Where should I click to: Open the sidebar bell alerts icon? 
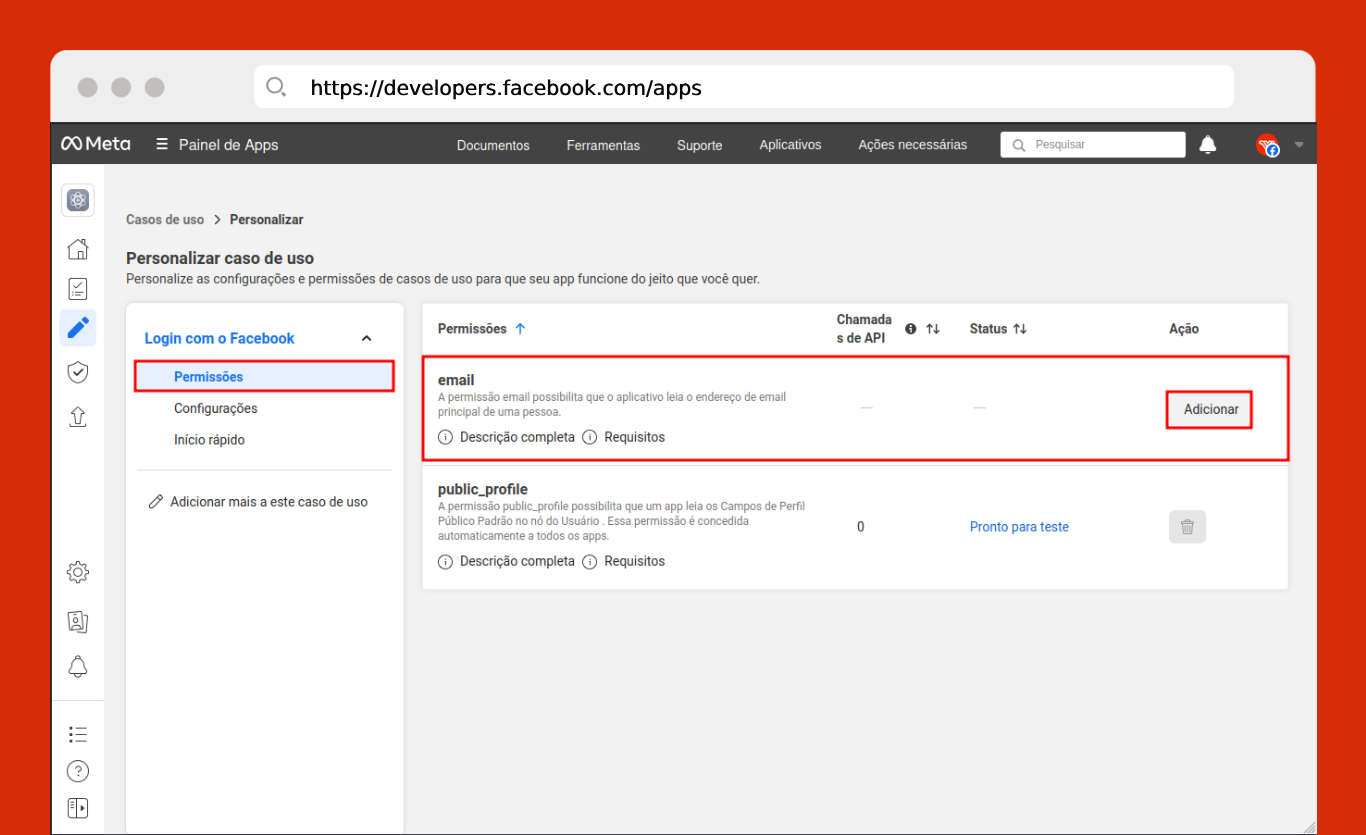[x=78, y=666]
